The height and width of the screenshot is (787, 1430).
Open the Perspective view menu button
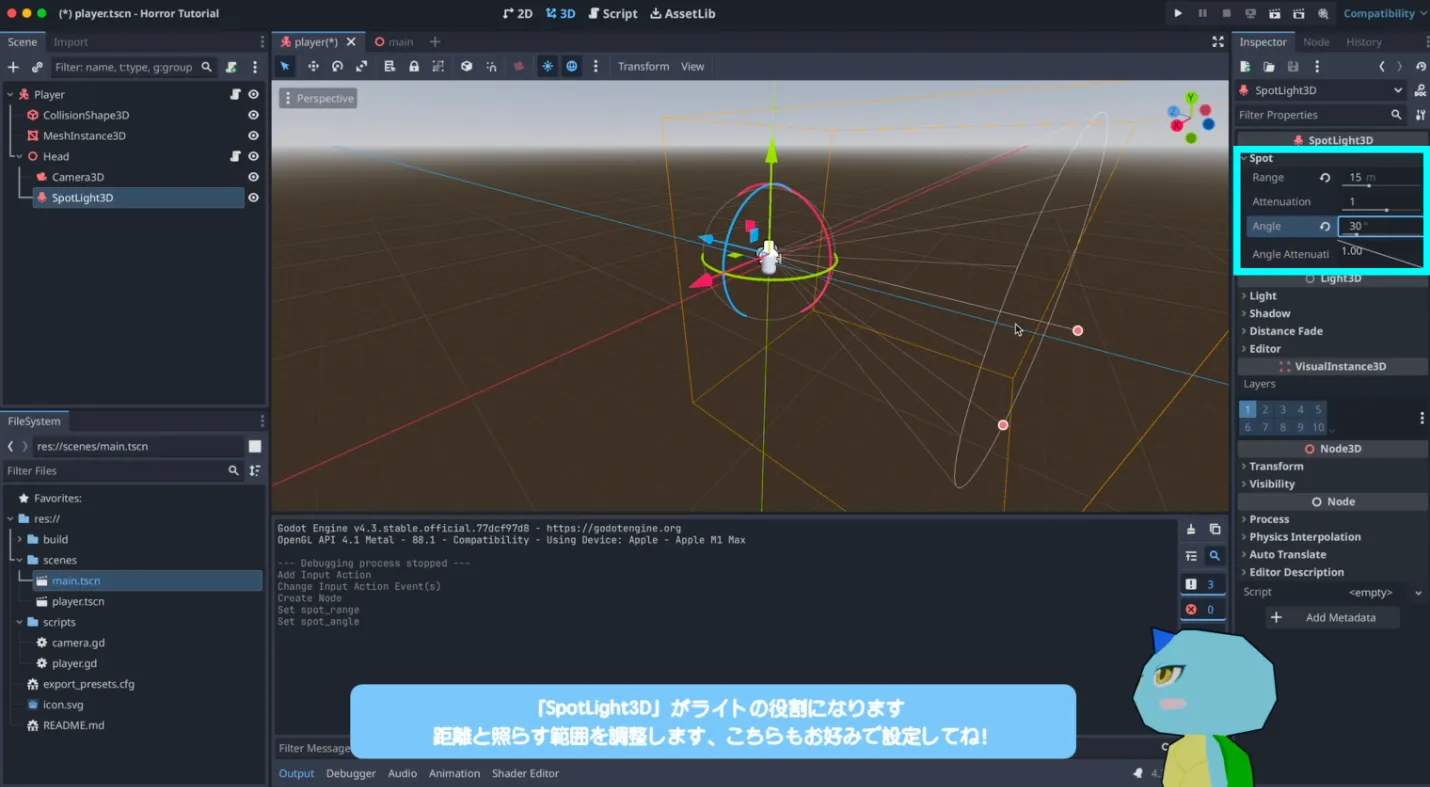point(318,98)
